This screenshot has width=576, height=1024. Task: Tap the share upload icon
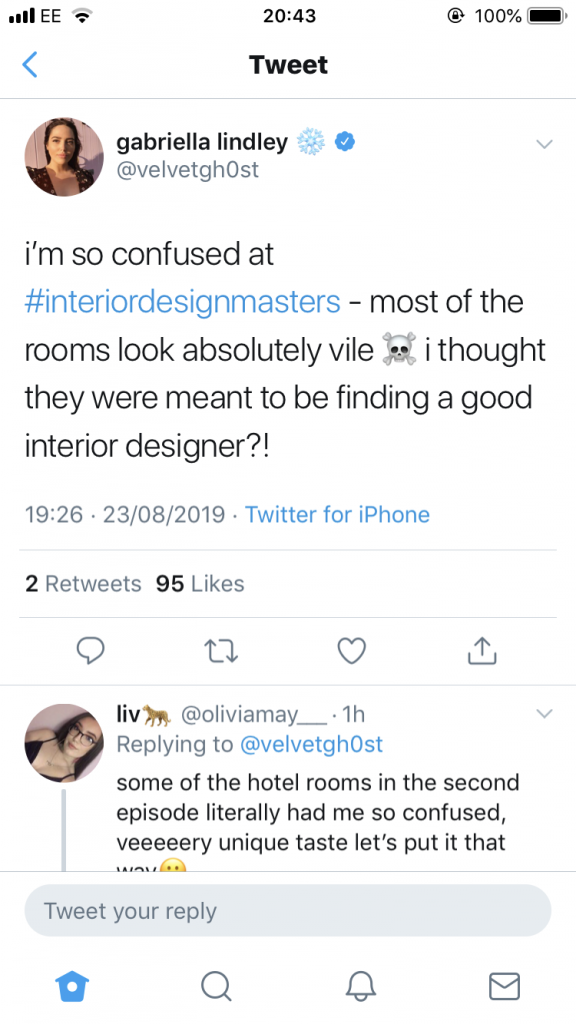coord(483,650)
